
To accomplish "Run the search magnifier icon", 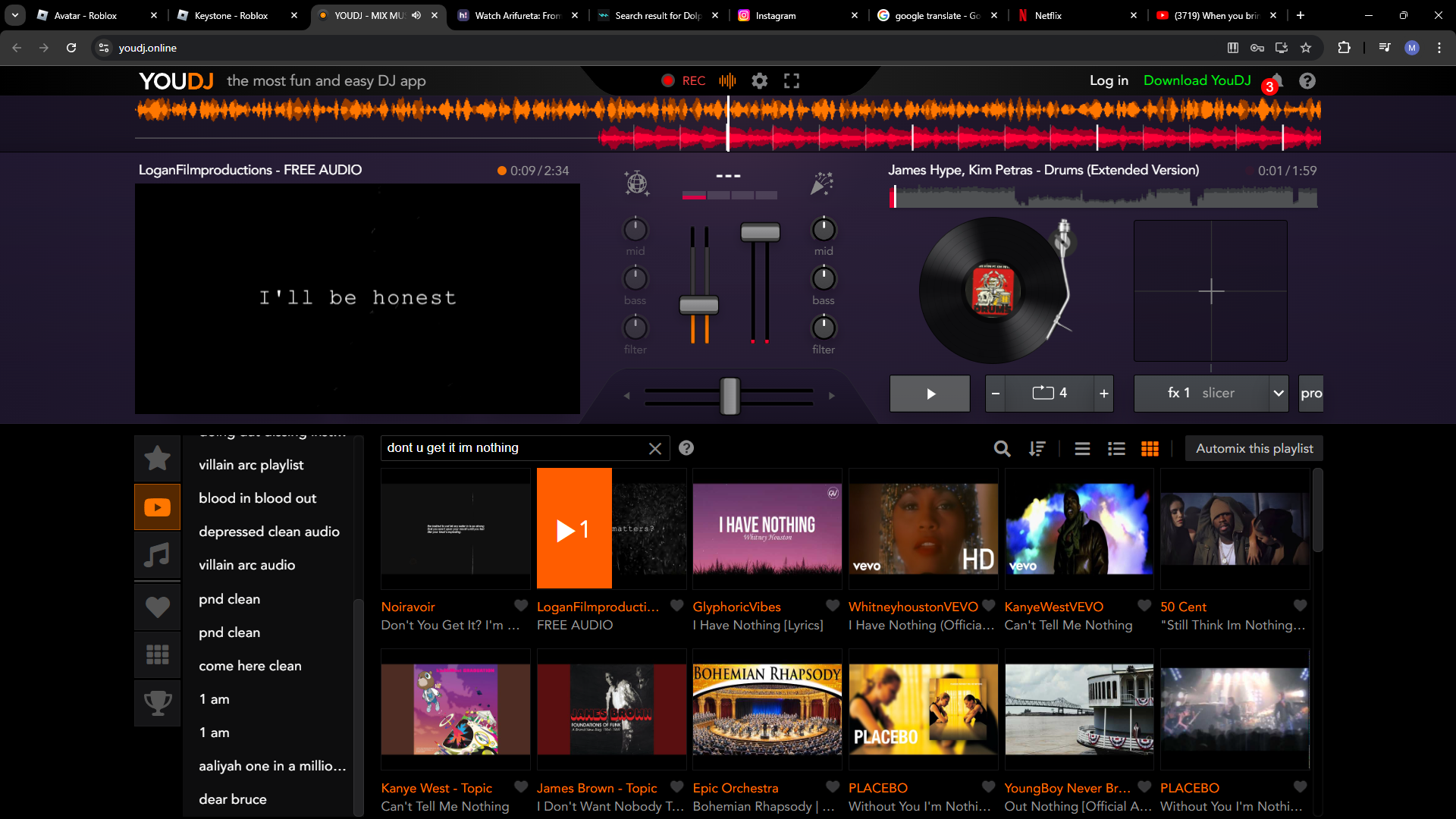I will (1002, 449).
